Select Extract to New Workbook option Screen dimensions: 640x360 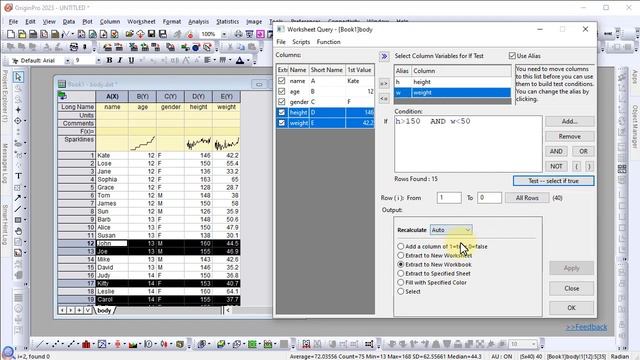pyautogui.click(x=401, y=264)
